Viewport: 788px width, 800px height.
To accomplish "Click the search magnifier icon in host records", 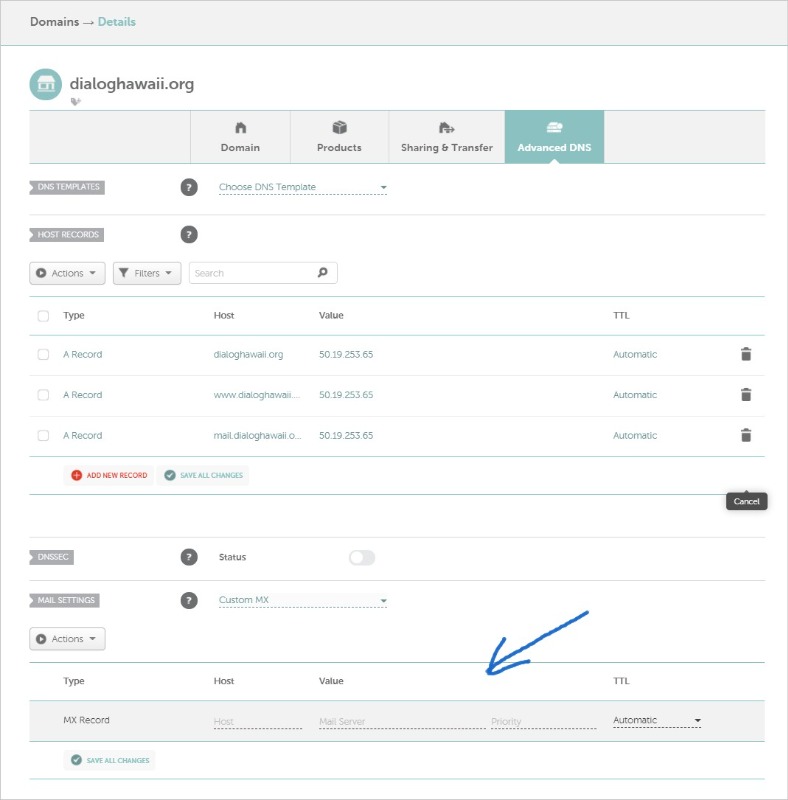I will [322, 273].
